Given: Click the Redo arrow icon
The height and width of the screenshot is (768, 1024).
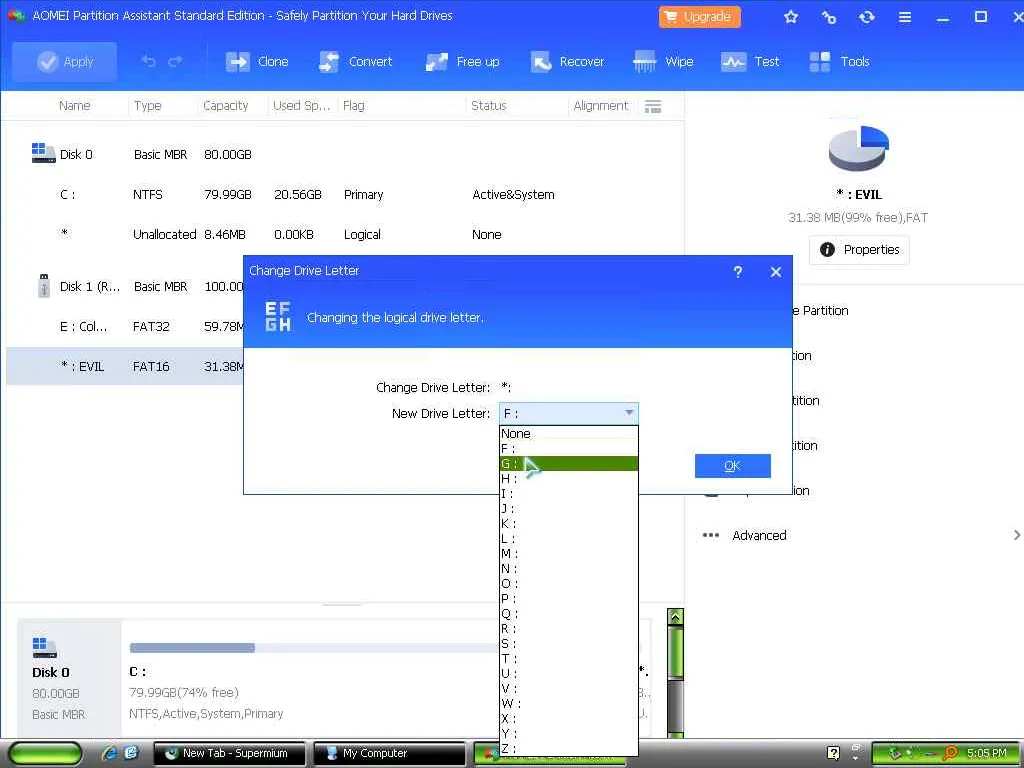Looking at the screenshot, I should point(175,61).
